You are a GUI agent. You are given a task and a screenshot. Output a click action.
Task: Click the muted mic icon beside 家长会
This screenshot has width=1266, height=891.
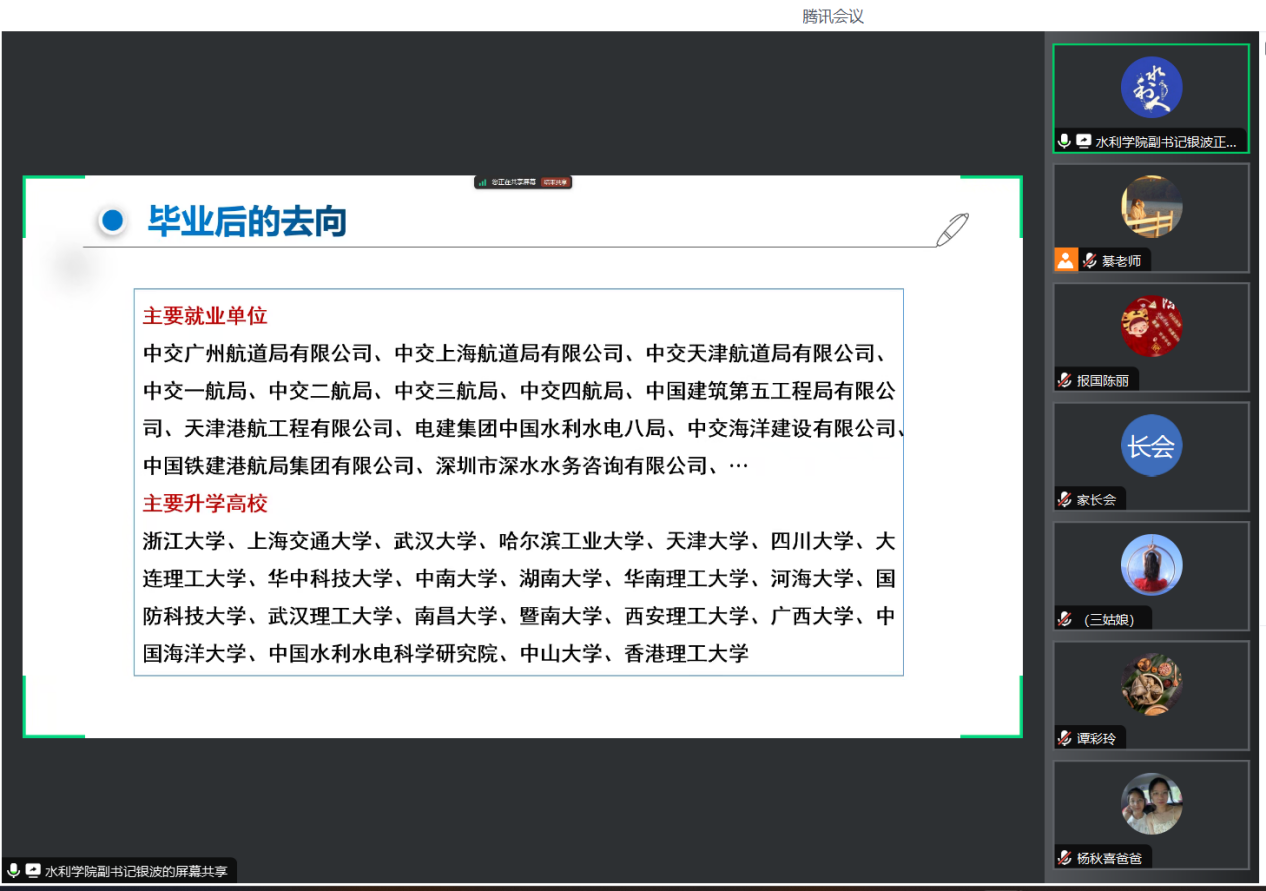tap(1065, 499)
